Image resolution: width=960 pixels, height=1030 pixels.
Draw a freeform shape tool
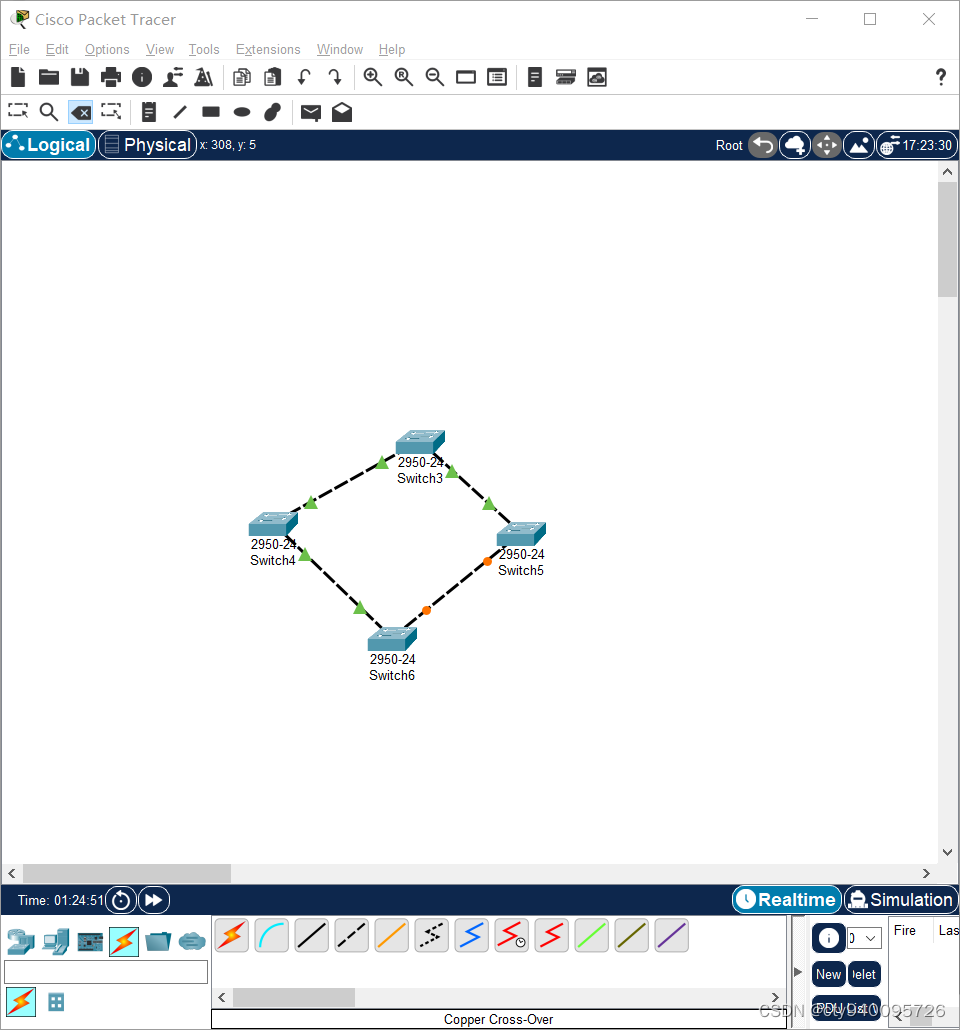click(x=273, y=112)
